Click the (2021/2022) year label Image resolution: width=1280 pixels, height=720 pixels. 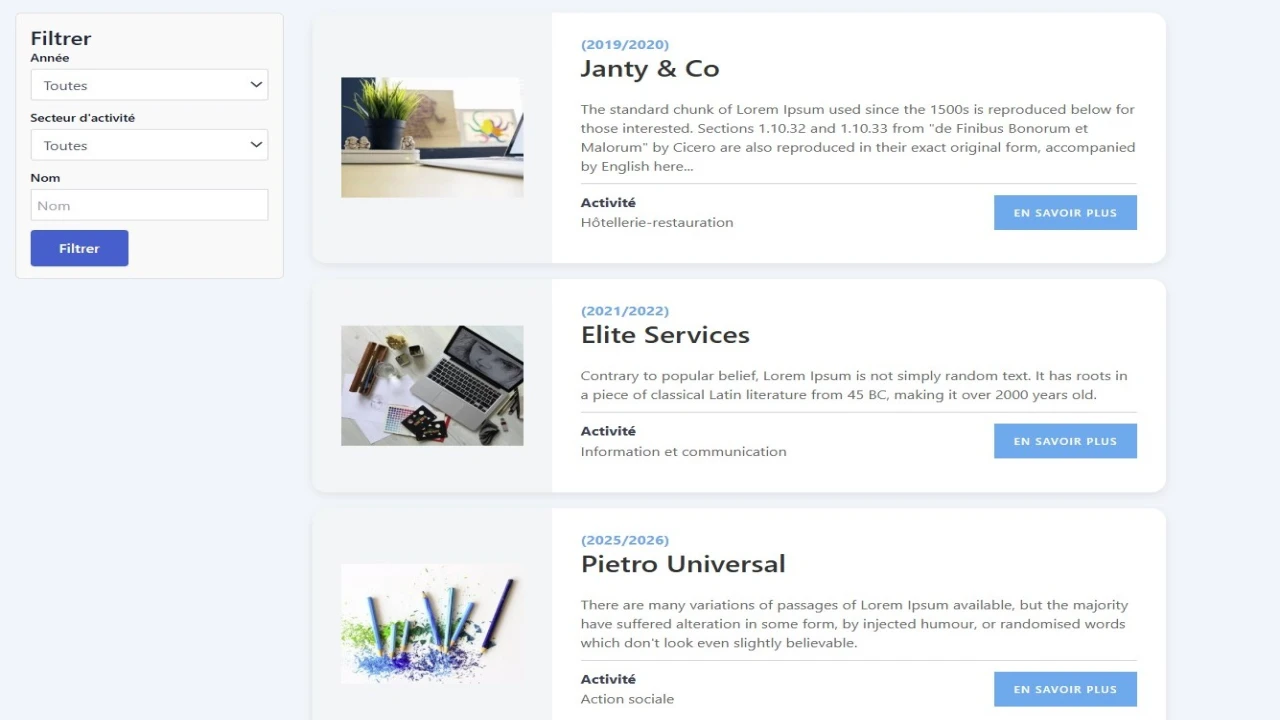pyautogui.click(x=625, y=311)
